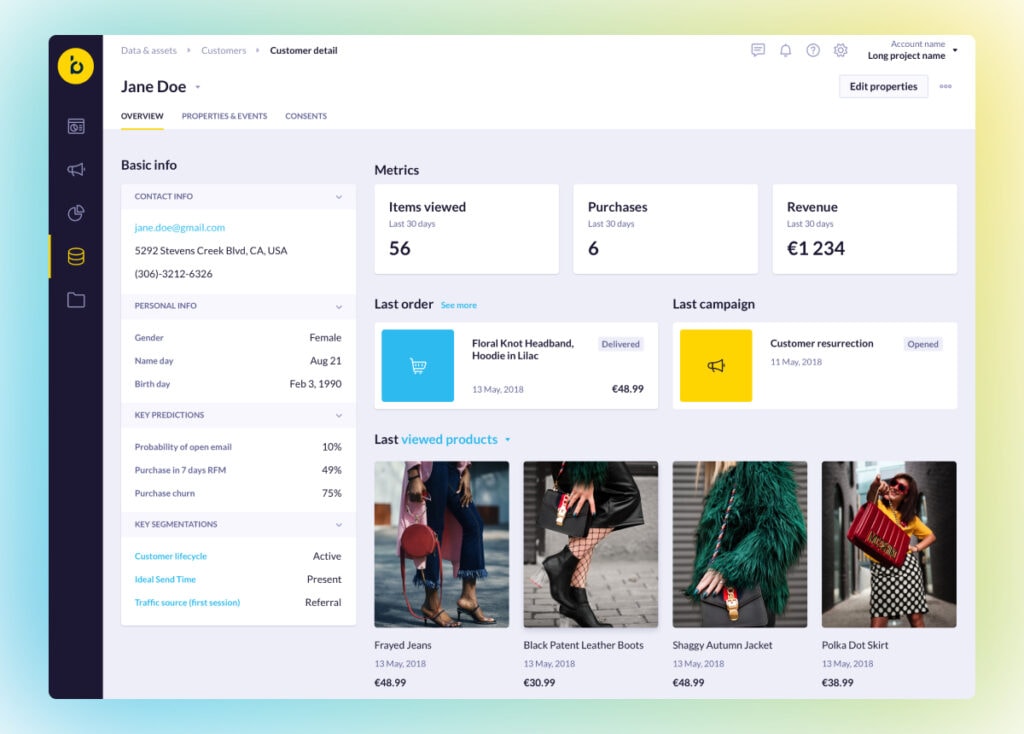Open Traffic source (first session) link
The height and width of the screenshot is (734, 1024).
[187, 602]
